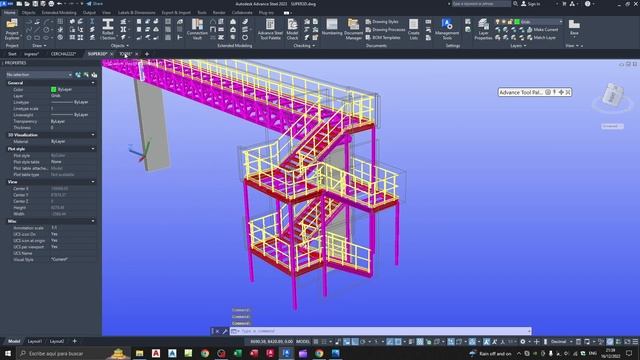Click the Undo arrow in quick access toolbar
This screenshot has height=360, width=640.
pos(60,4)
